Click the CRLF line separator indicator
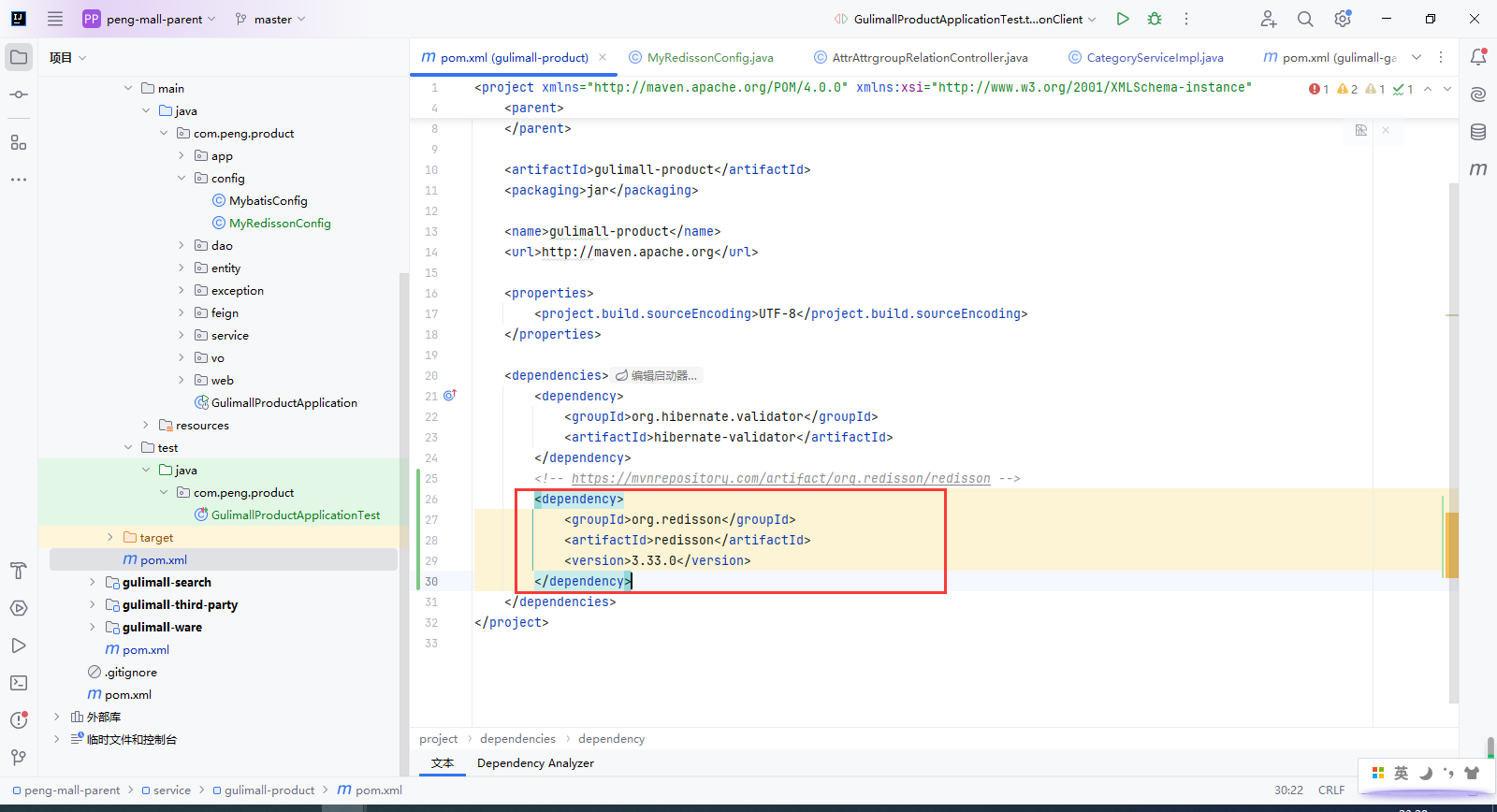The width and height of the screenshot is (1497, 812). coord(1331,790)
